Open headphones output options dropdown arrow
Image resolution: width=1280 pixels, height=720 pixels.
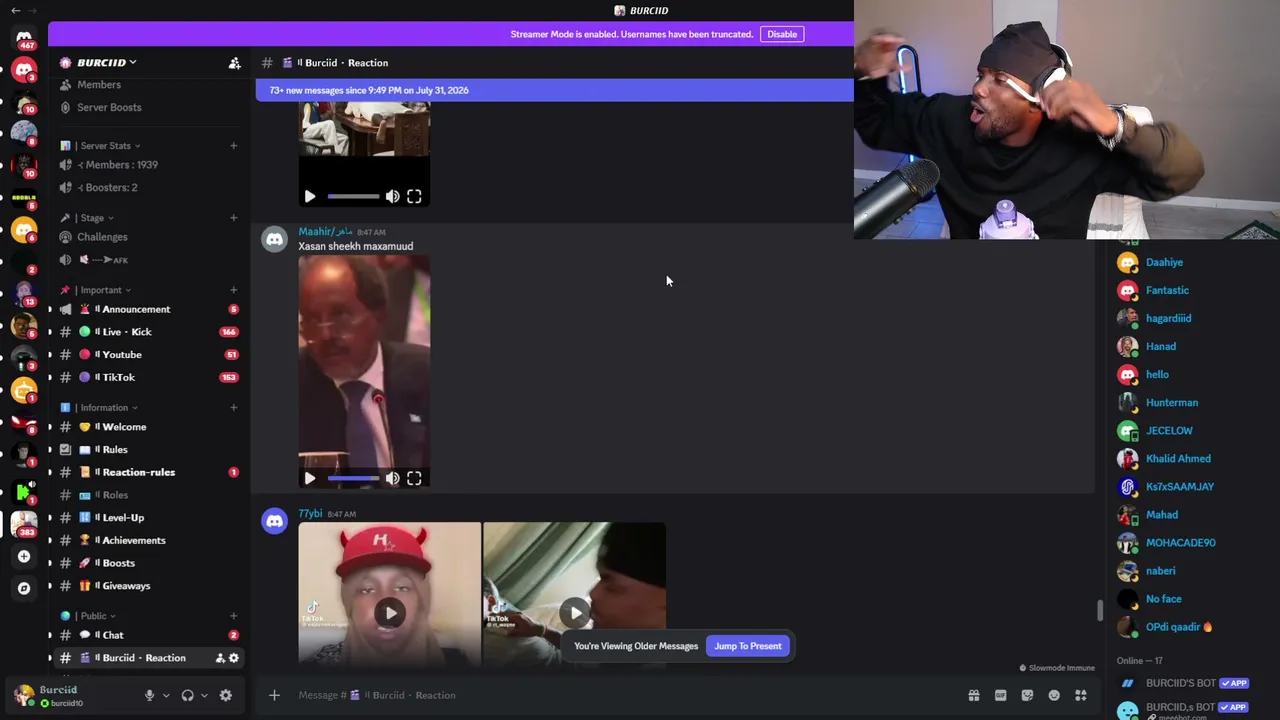tap(204, 695)
